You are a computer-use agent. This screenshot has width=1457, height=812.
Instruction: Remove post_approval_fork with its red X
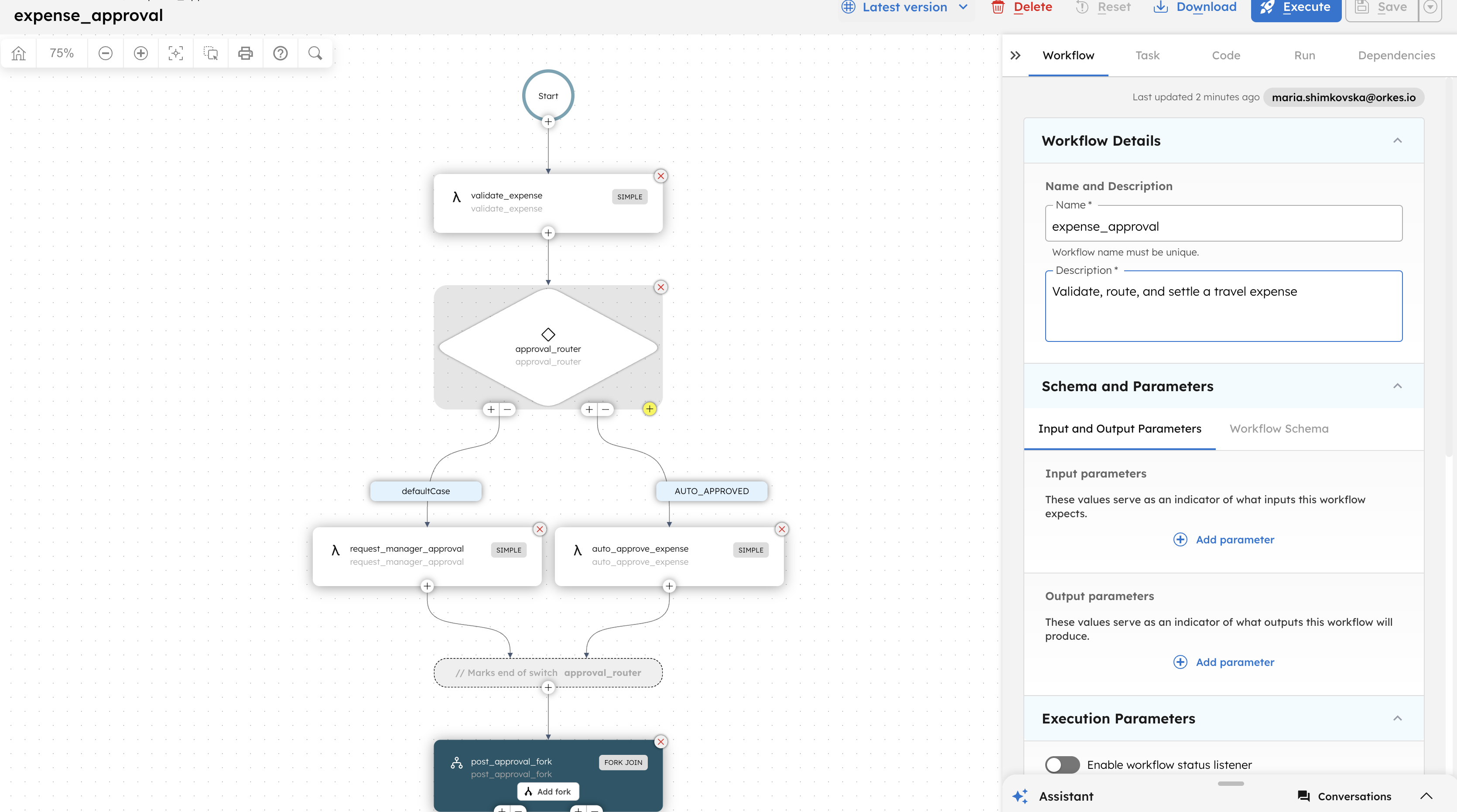pyautogui.click(x=660, y=742)
